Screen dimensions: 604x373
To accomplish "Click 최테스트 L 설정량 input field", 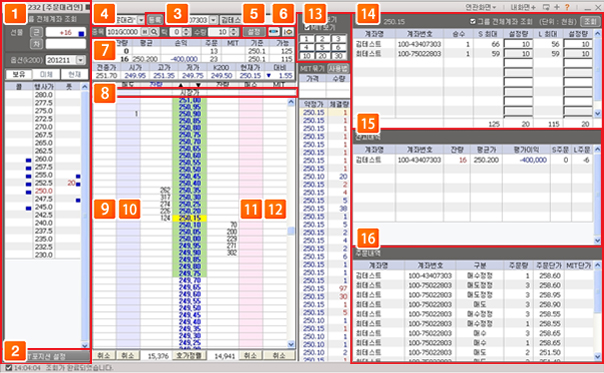I will click(578, 54).
